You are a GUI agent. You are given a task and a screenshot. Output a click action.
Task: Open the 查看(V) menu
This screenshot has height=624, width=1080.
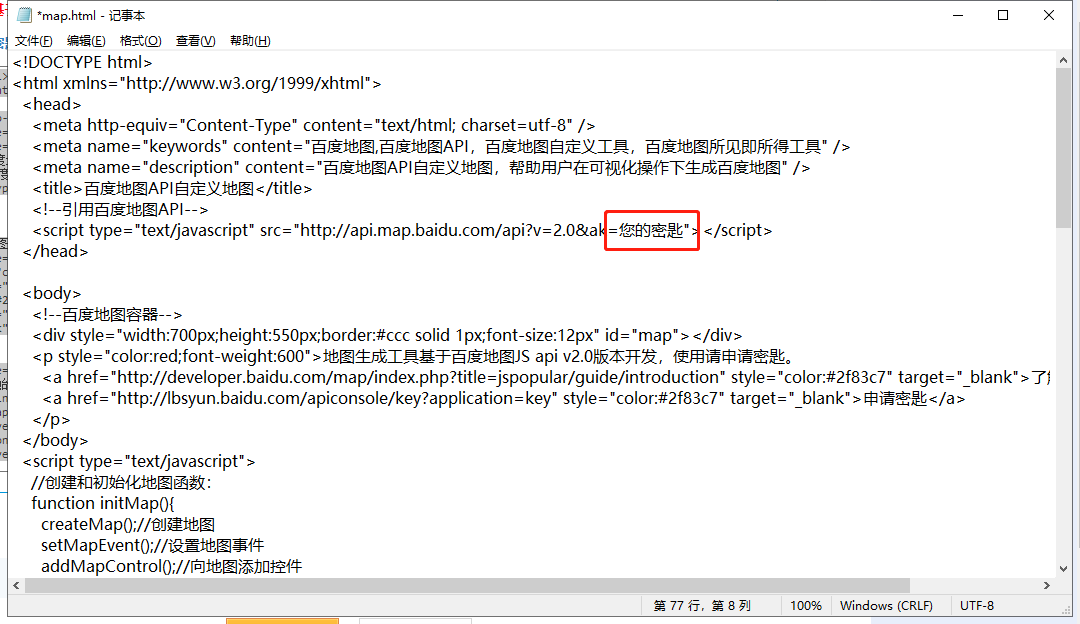tap(196, 41)
